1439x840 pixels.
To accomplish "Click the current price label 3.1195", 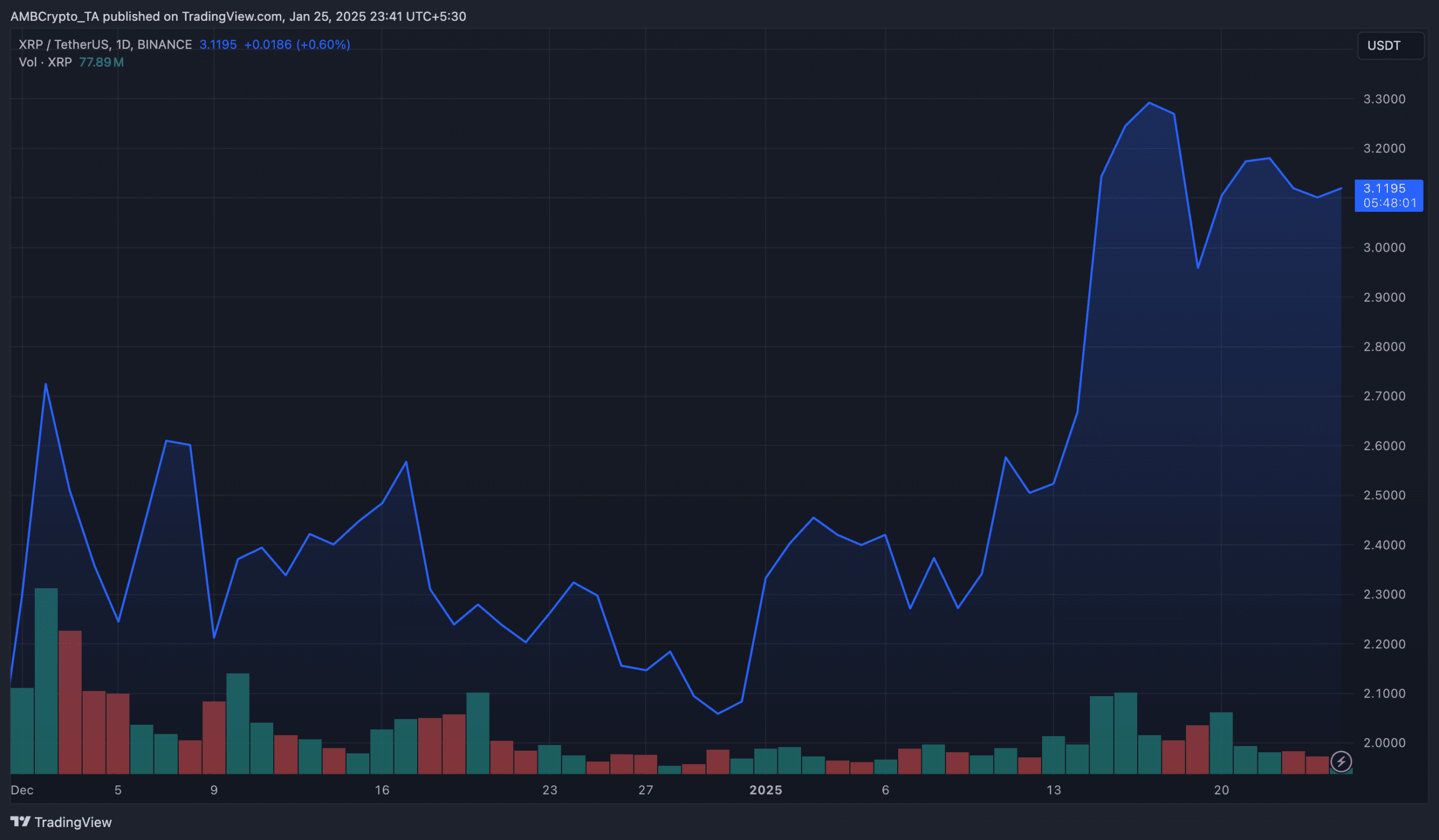I will (1384, 188).
